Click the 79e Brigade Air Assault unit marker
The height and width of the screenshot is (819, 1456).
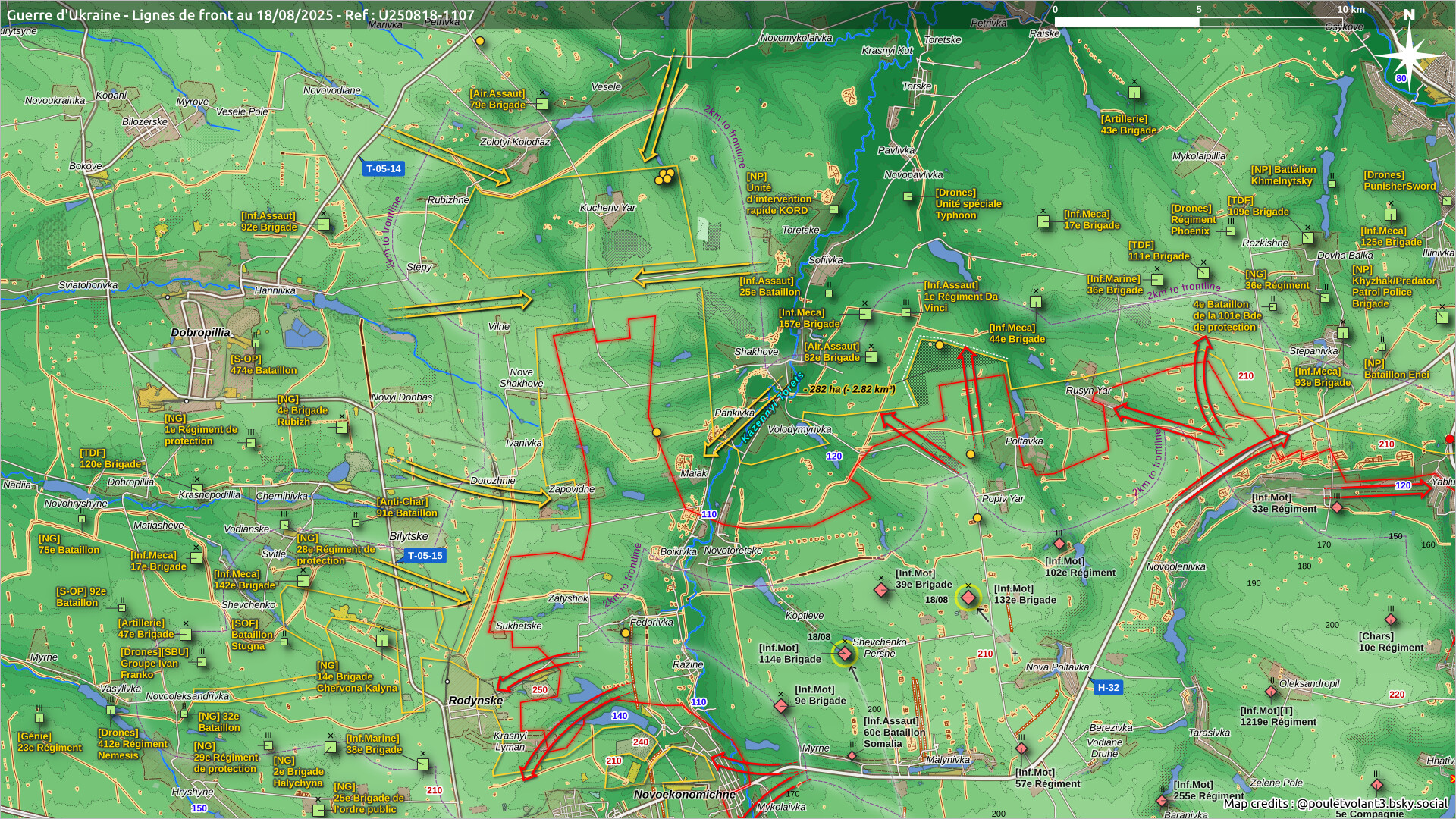pos(542,104)
